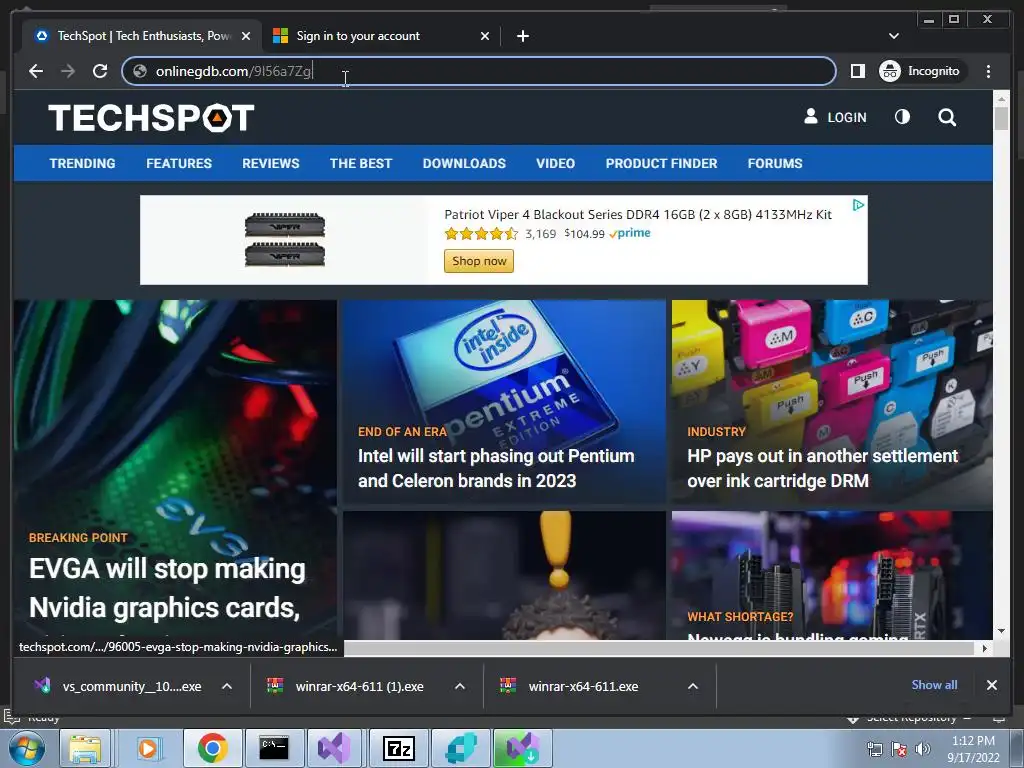The height and width of the screenshot is (768, 1024).
Task: Open the FORUMS menu item
Action: tap(775, 163)
